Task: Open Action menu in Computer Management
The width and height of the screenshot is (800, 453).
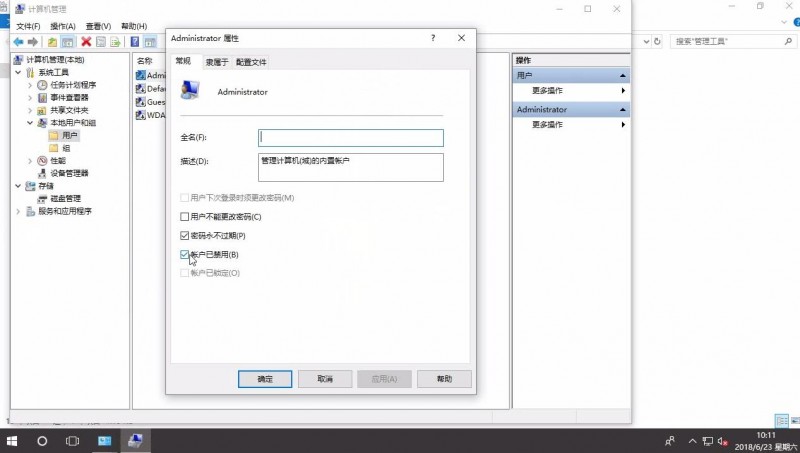Action: [63, 26]
